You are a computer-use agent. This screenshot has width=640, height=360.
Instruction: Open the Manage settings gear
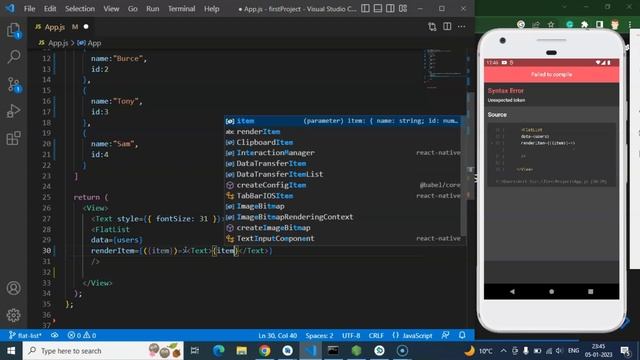(x=13, y=315)
